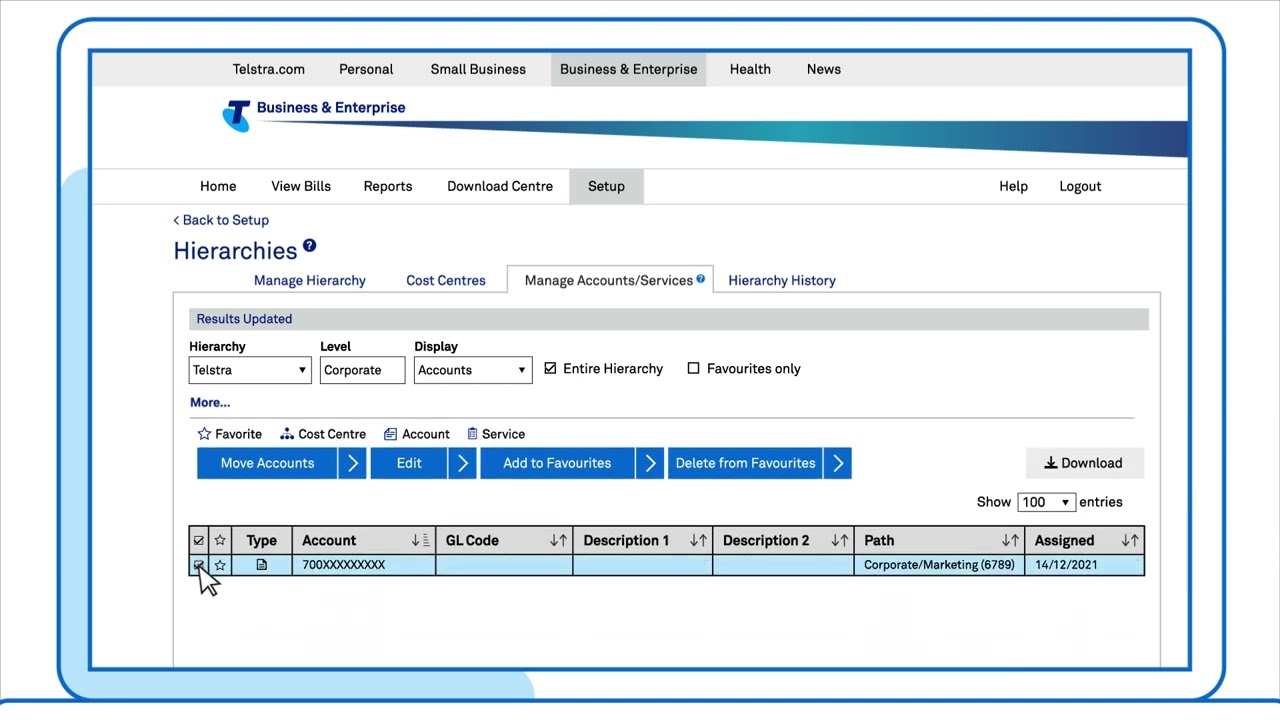
Task: Click the star icon in the account row
Action: [220, 565]
